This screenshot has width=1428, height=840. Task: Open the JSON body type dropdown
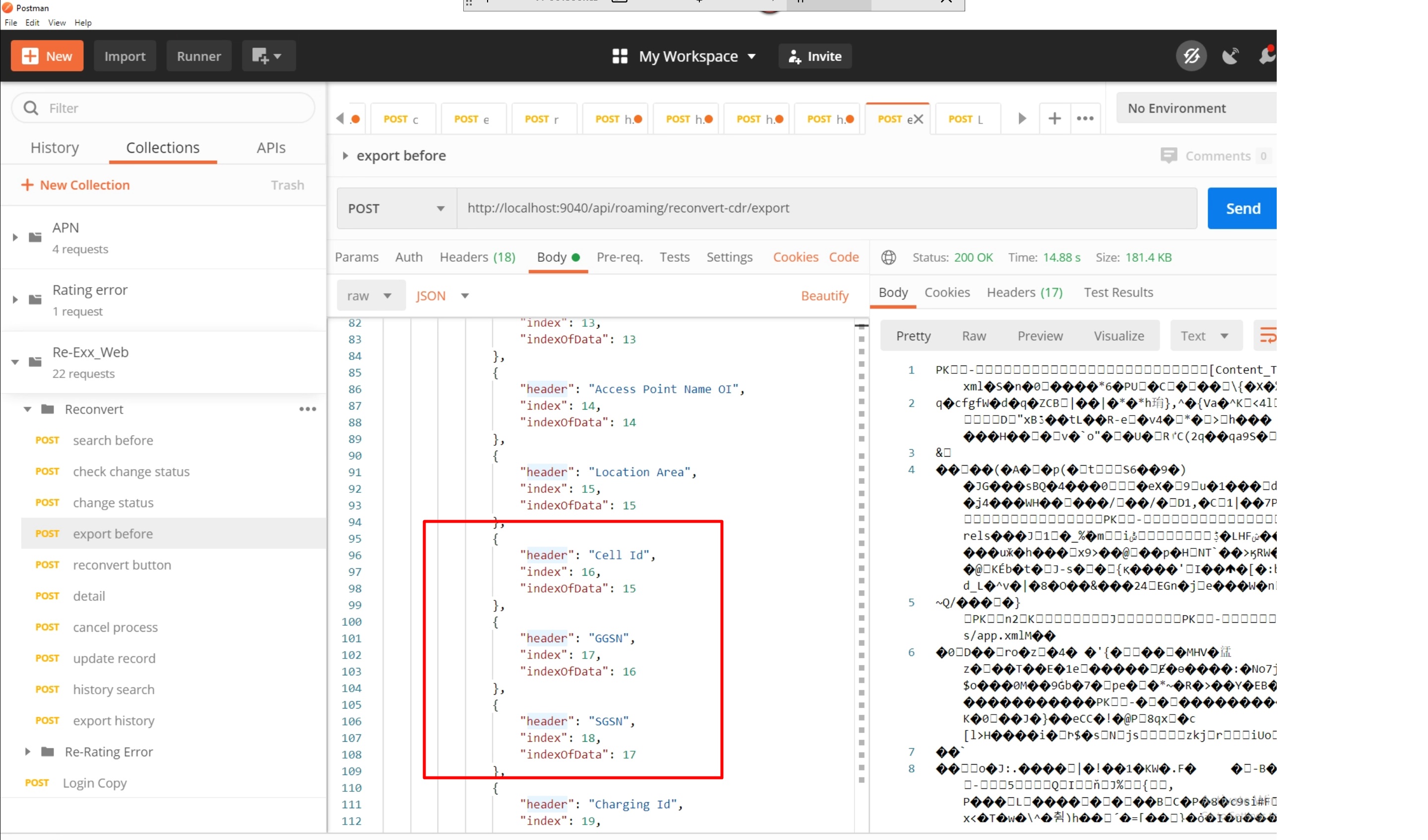(x=442, y=296)
